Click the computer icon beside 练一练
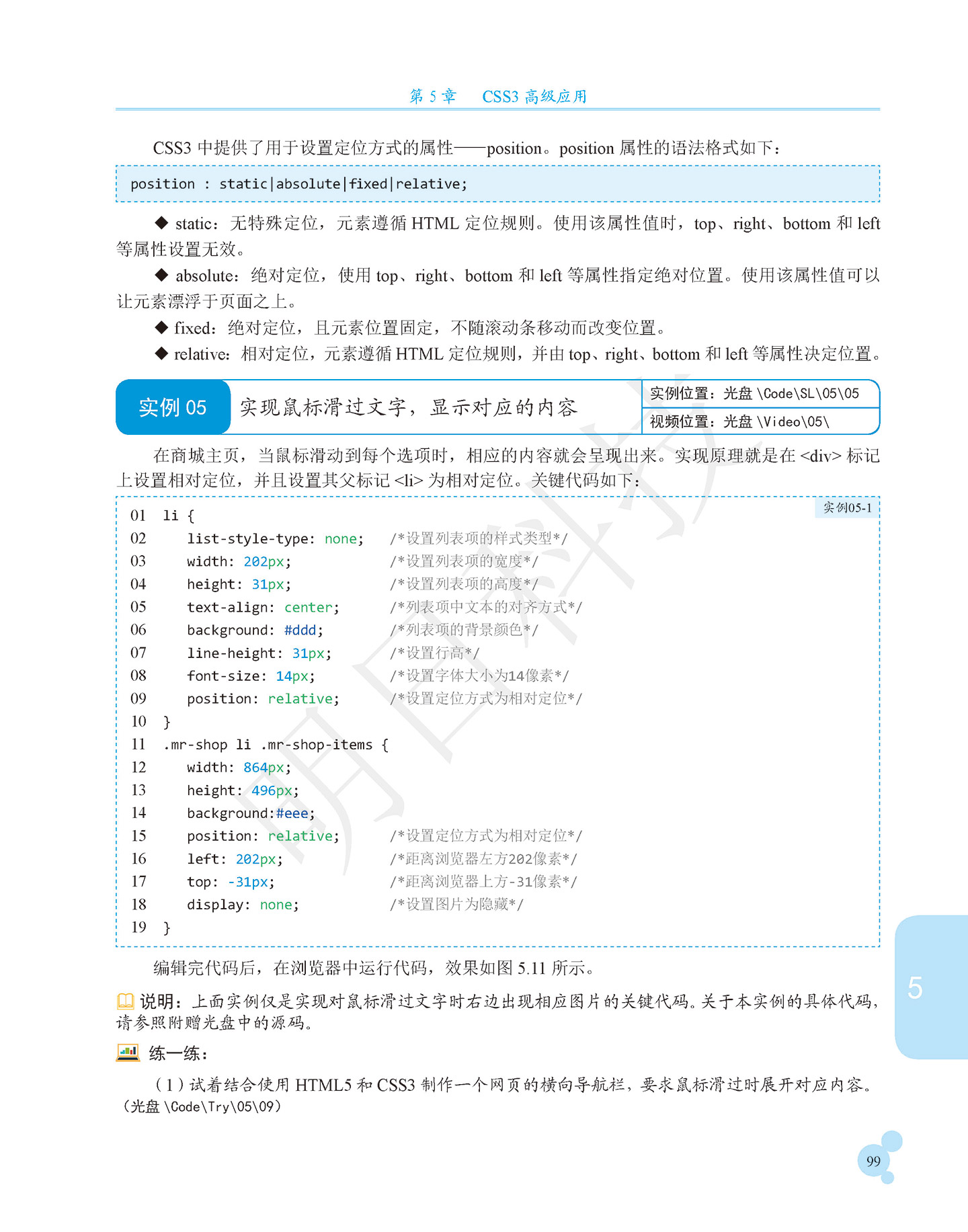This screenshot has width=968, height=1232. (x=128, y=1053)
